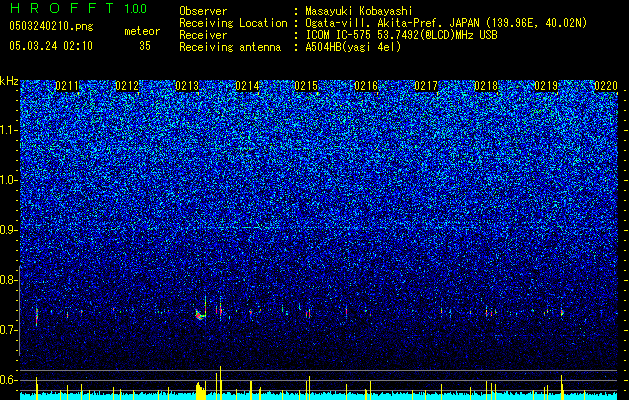Click the kHz axis unit label
This screenshot has height=400, width=629.
[9, 81]
